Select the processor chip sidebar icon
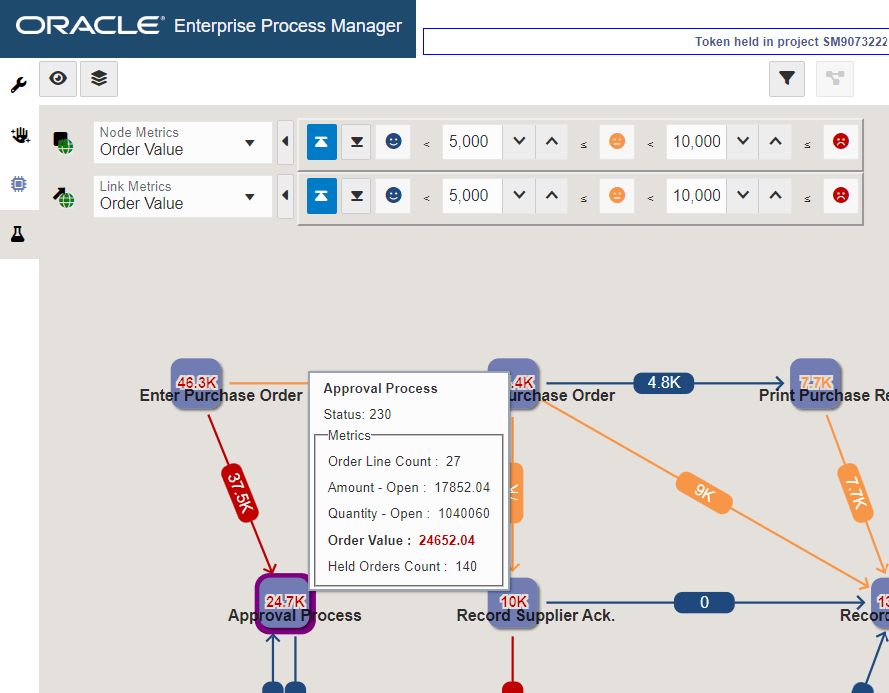The height and width of the screenshot is (693, 889). click(x=19, y=184)
